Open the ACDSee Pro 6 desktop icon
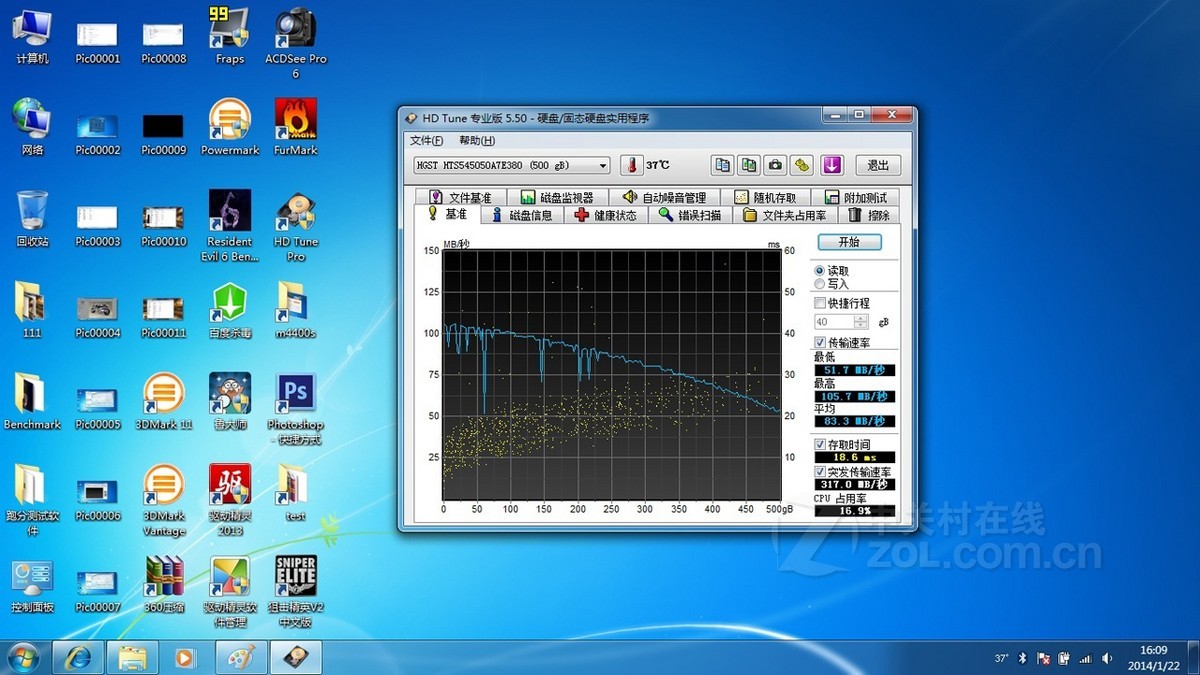 tap(295, 41)
